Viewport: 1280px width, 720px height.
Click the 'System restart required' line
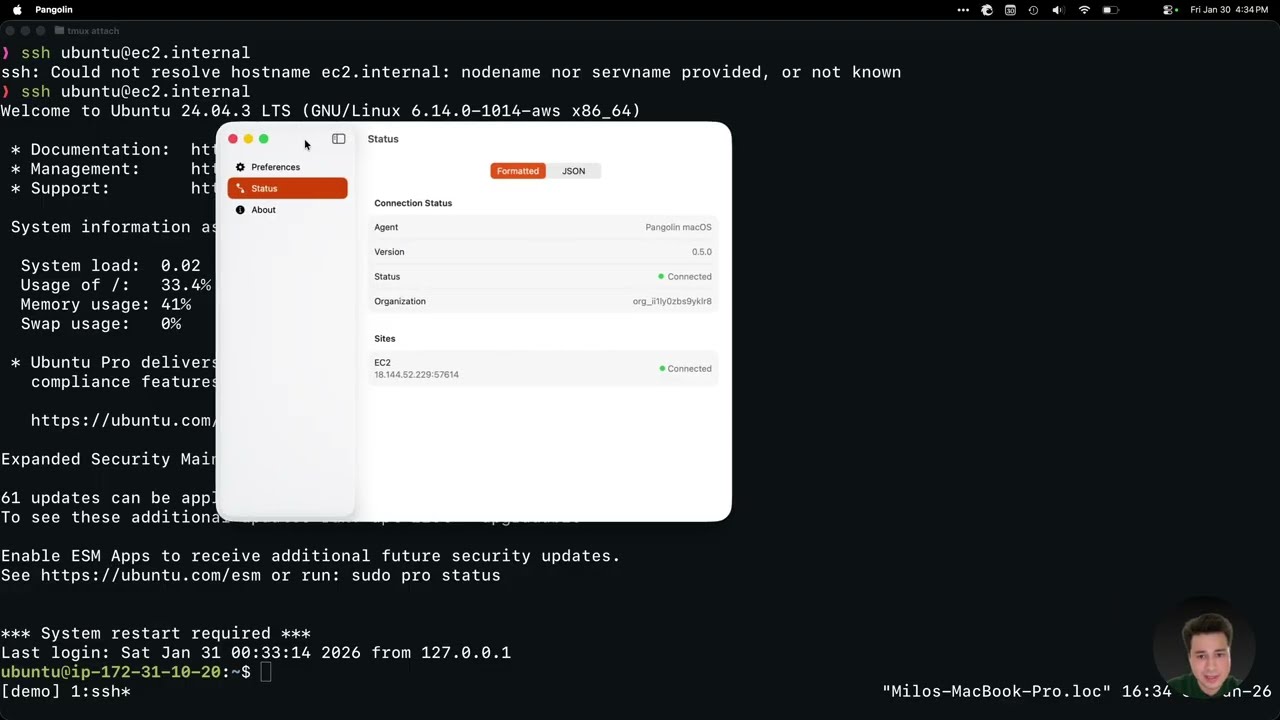(x=156, y=633)
